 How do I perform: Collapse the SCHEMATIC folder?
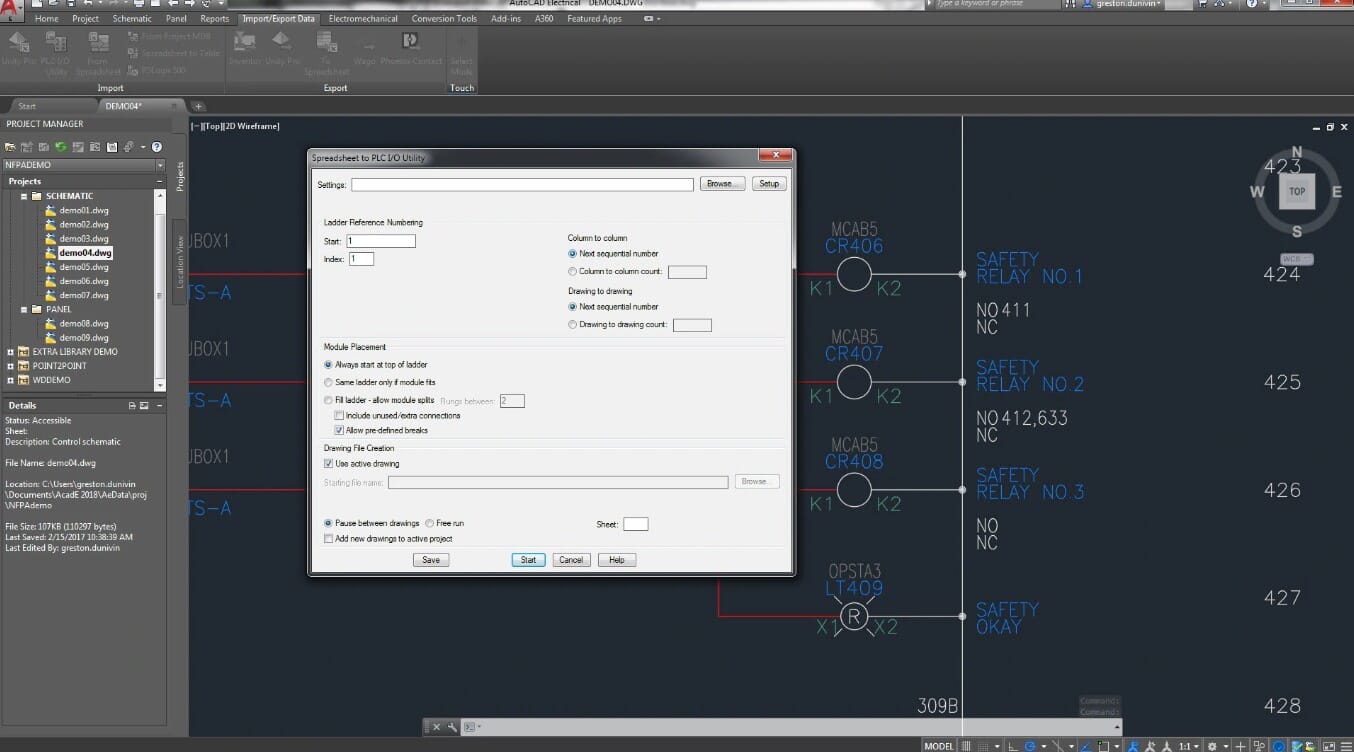[24, 195]
